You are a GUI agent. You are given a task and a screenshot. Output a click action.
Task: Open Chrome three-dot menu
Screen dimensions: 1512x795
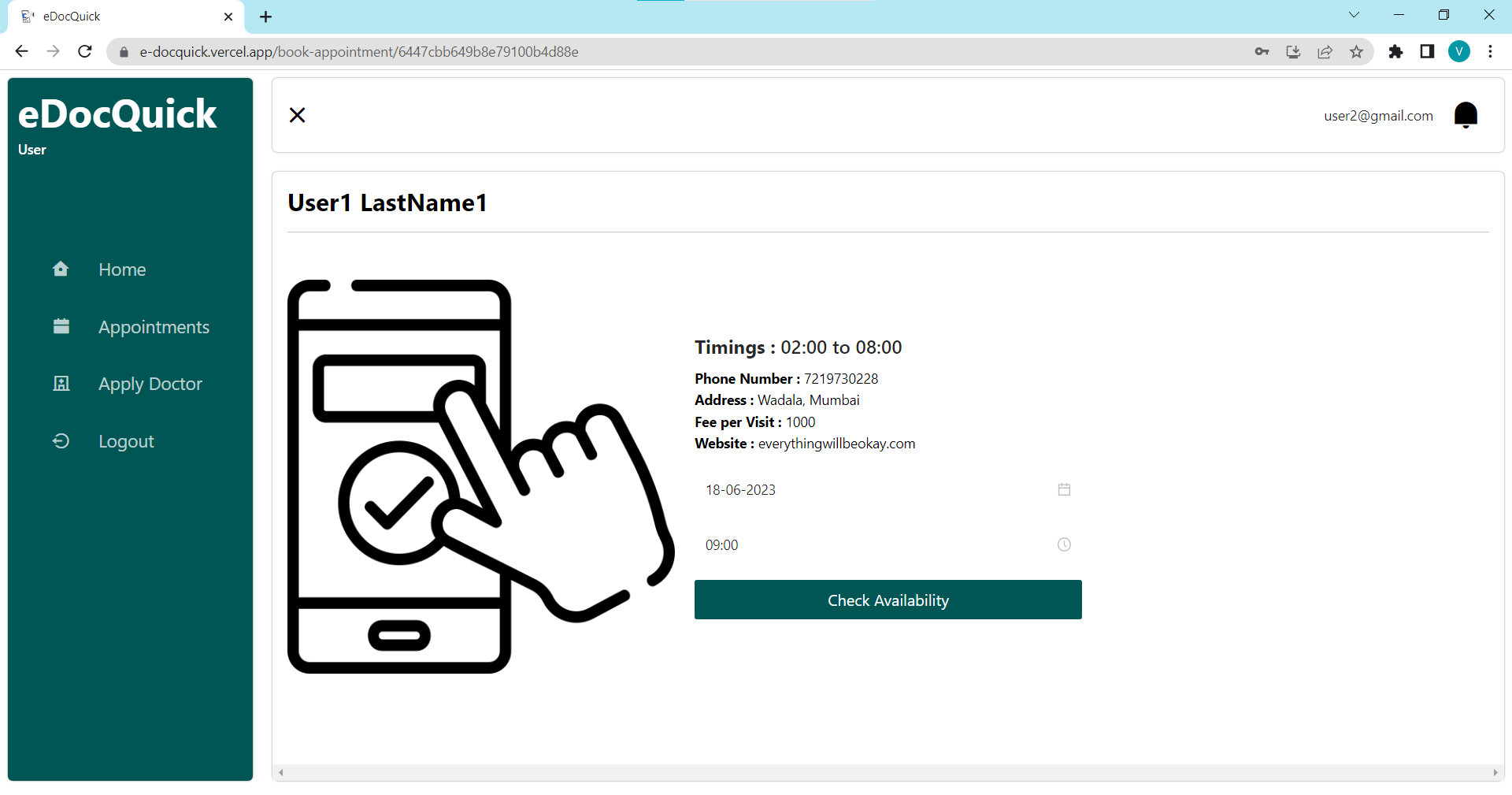(1490, 52)
